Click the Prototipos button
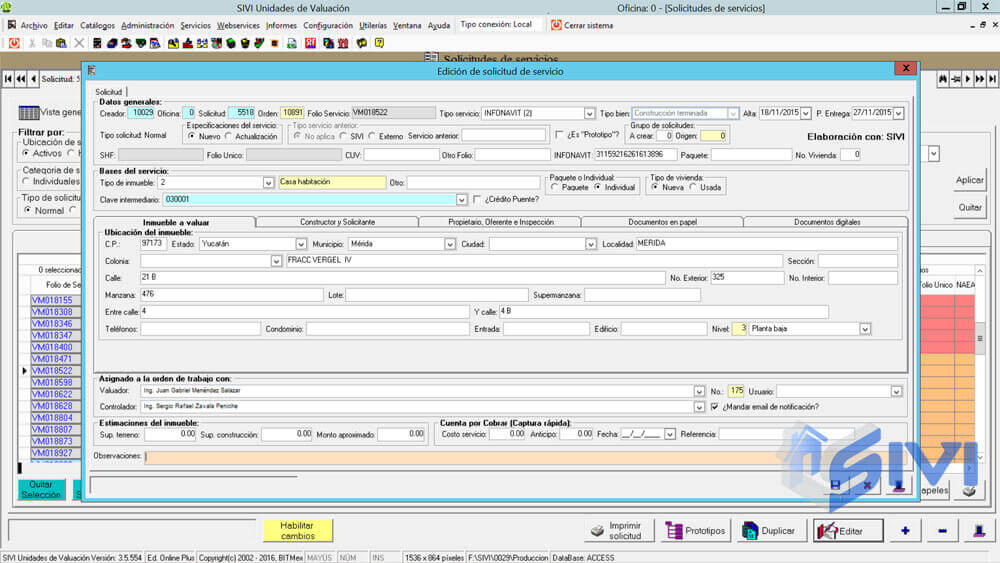This screenshot has height=563, width=1000. tap(695, 530)
